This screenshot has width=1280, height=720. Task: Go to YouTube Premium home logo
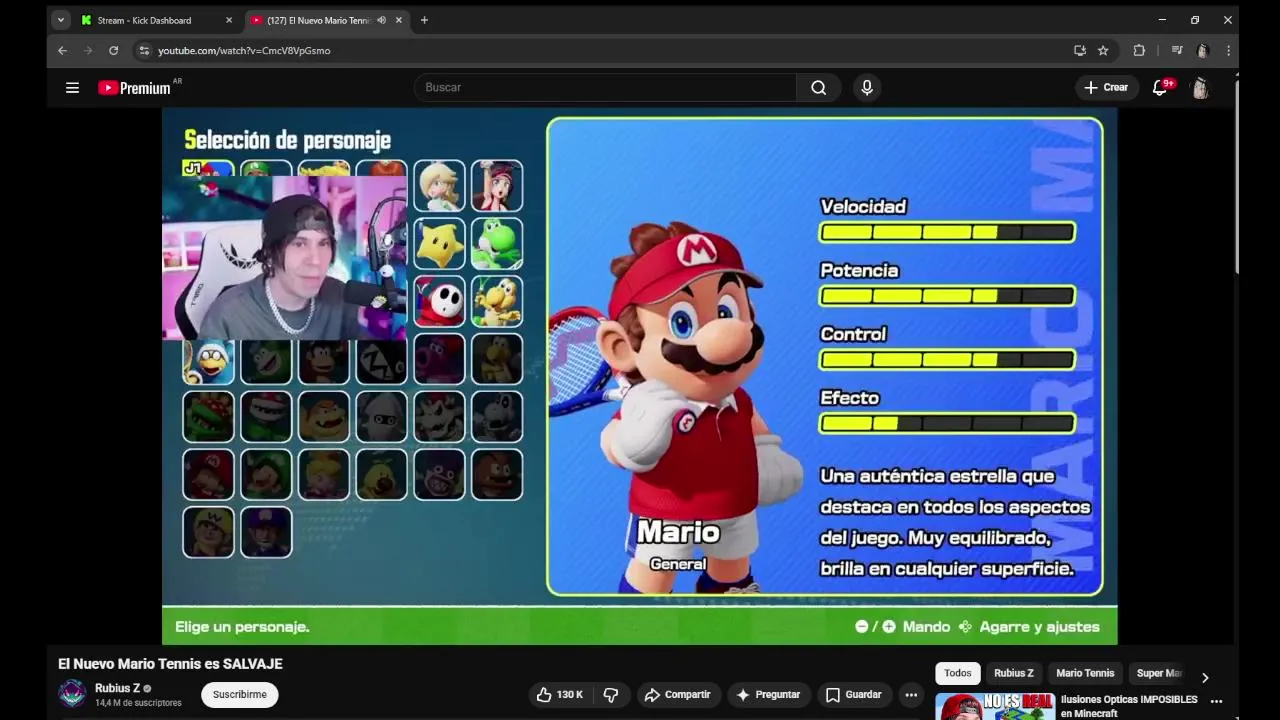[135, 88]
